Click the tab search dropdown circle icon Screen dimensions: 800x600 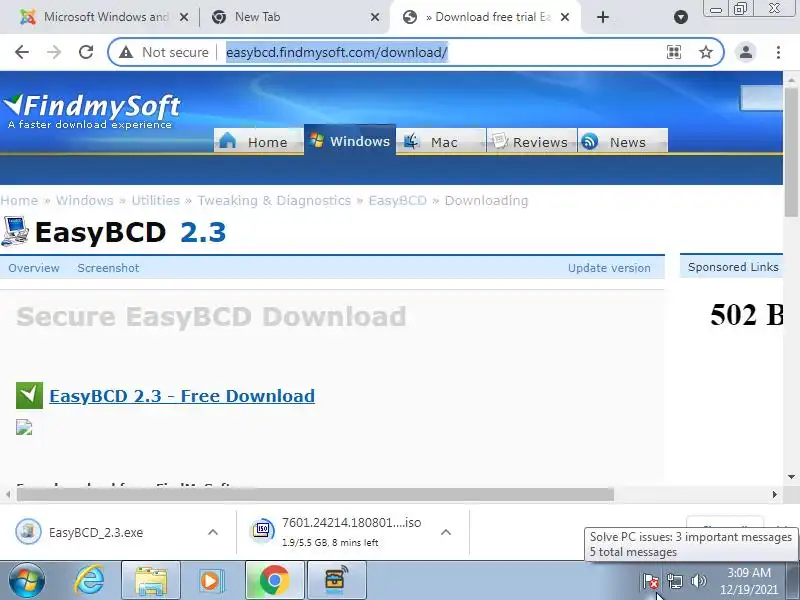(x=681, y=17)
